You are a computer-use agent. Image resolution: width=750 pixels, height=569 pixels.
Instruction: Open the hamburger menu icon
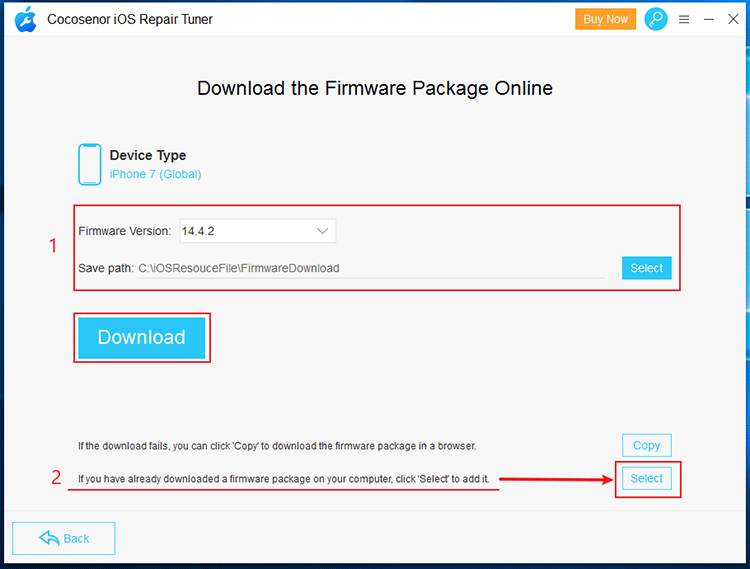pos(684,19)
